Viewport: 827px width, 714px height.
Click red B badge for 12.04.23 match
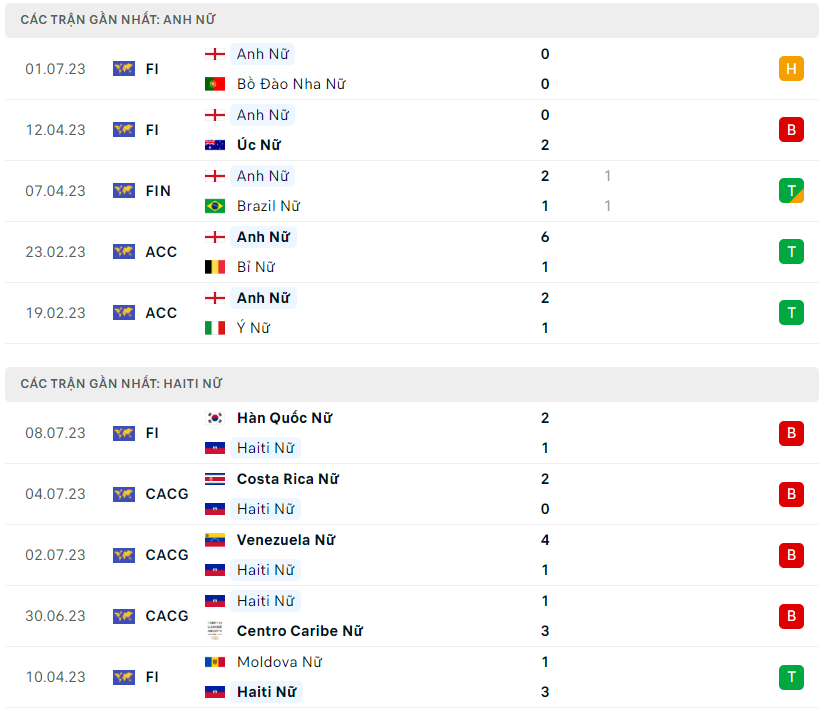[791, 130]
